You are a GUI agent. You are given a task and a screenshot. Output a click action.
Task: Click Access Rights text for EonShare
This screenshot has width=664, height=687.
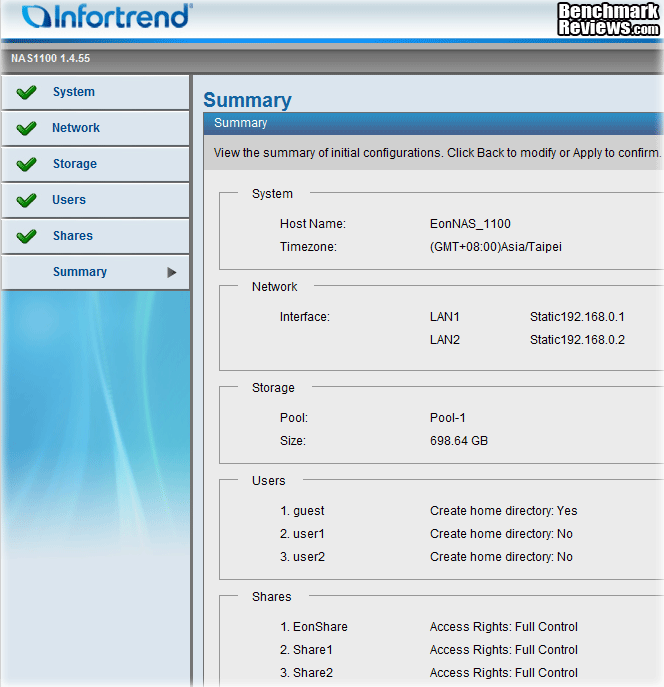coord(504,627)
